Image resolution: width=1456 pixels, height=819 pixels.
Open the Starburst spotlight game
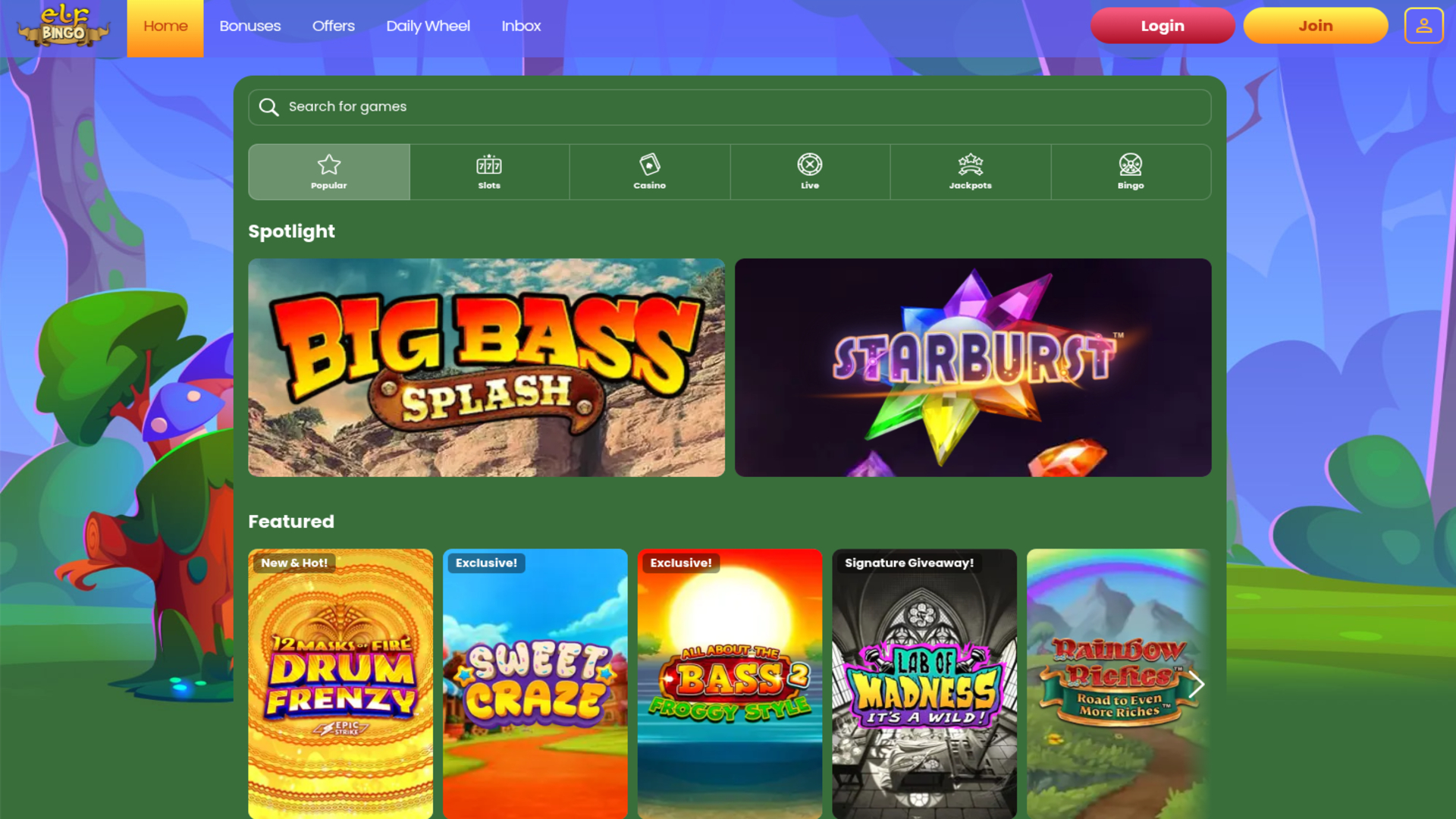point(973,368)
